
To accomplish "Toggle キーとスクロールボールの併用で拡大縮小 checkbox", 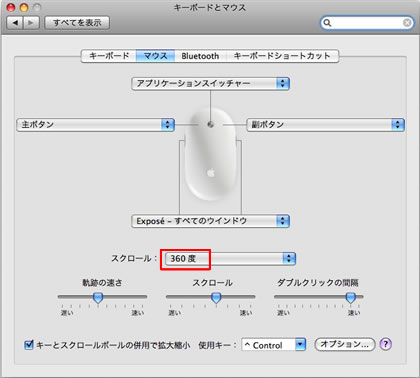I will [x=29, y=345].
